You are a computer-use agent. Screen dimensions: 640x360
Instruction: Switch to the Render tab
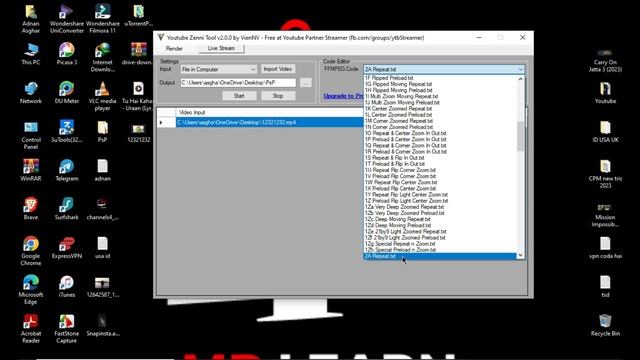[x=174, y=49]
